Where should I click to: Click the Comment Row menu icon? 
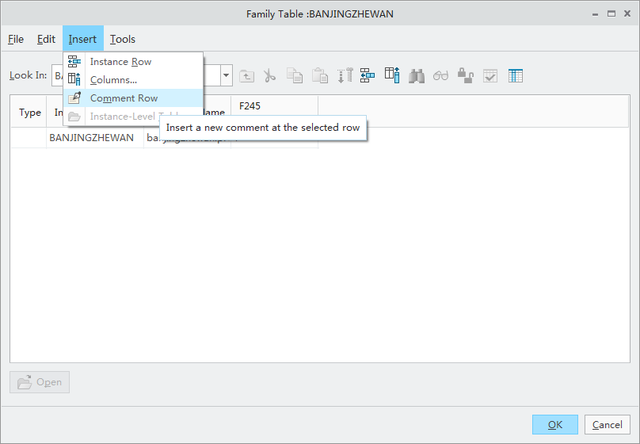74,98
